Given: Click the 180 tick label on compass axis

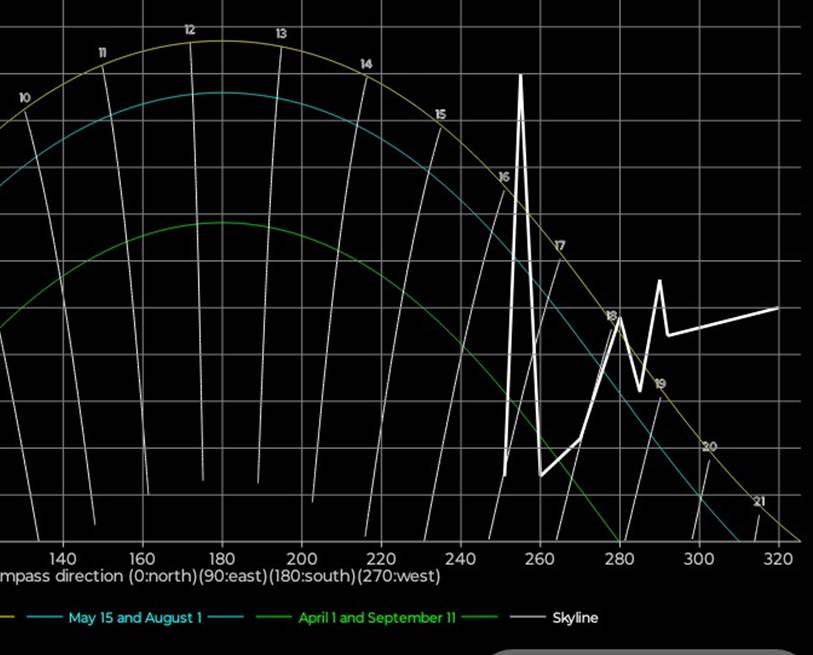Looking at the screenshot, I should 221,558.
